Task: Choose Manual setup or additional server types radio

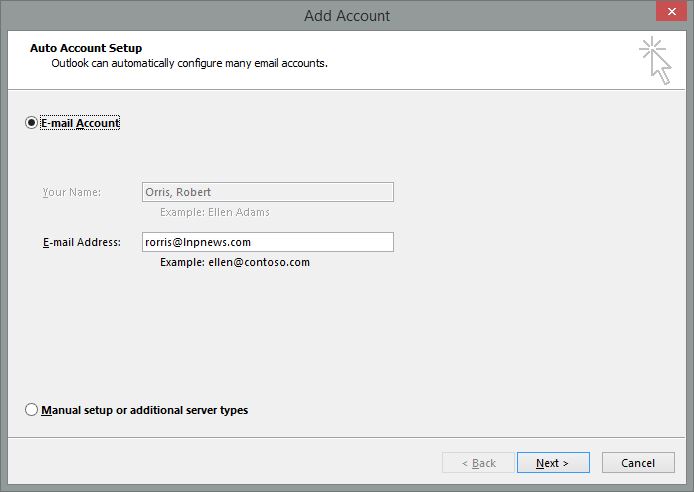Action: point(32,410)
